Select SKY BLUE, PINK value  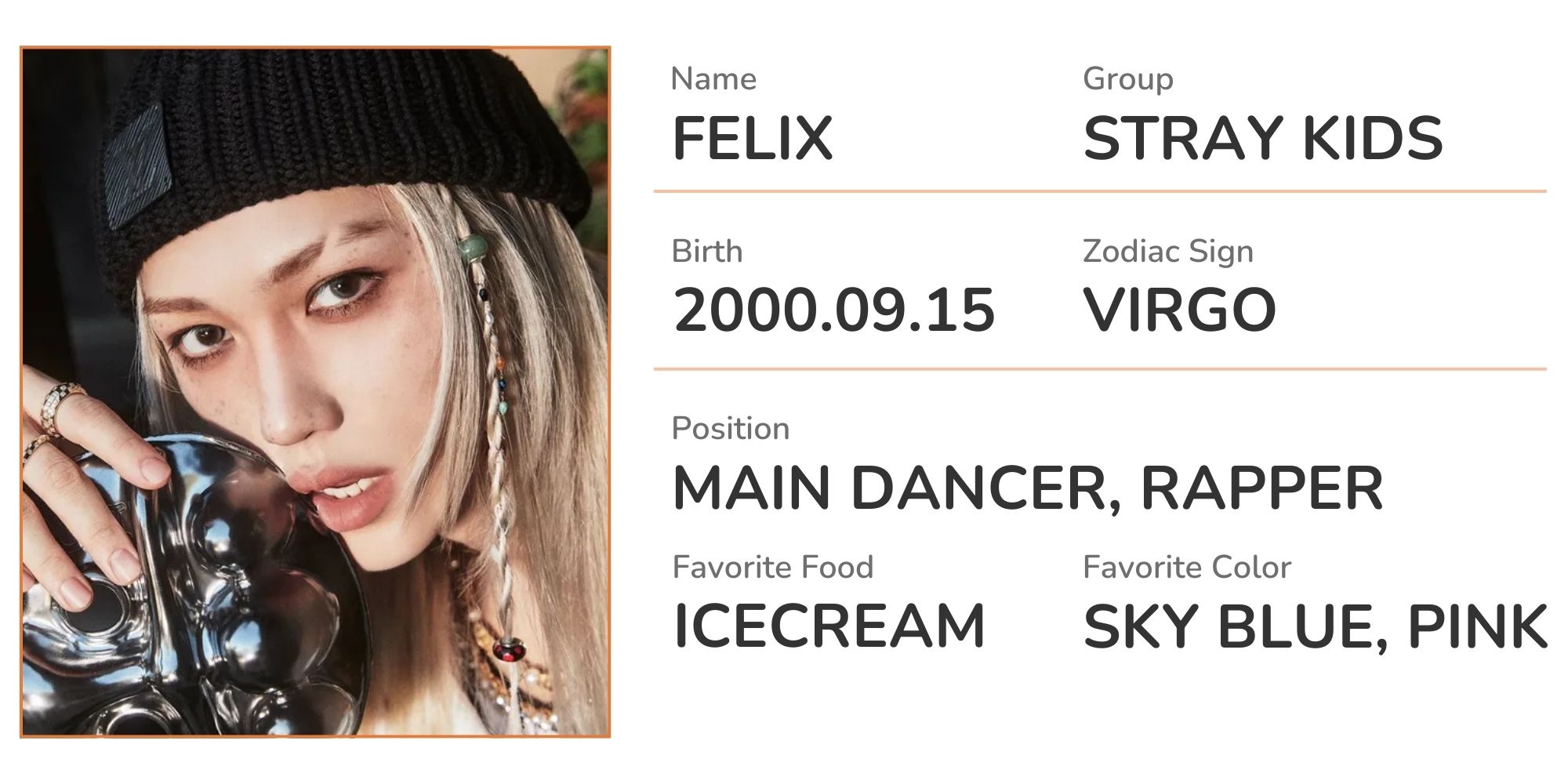pyautogui.click(x=1315, y=626)
